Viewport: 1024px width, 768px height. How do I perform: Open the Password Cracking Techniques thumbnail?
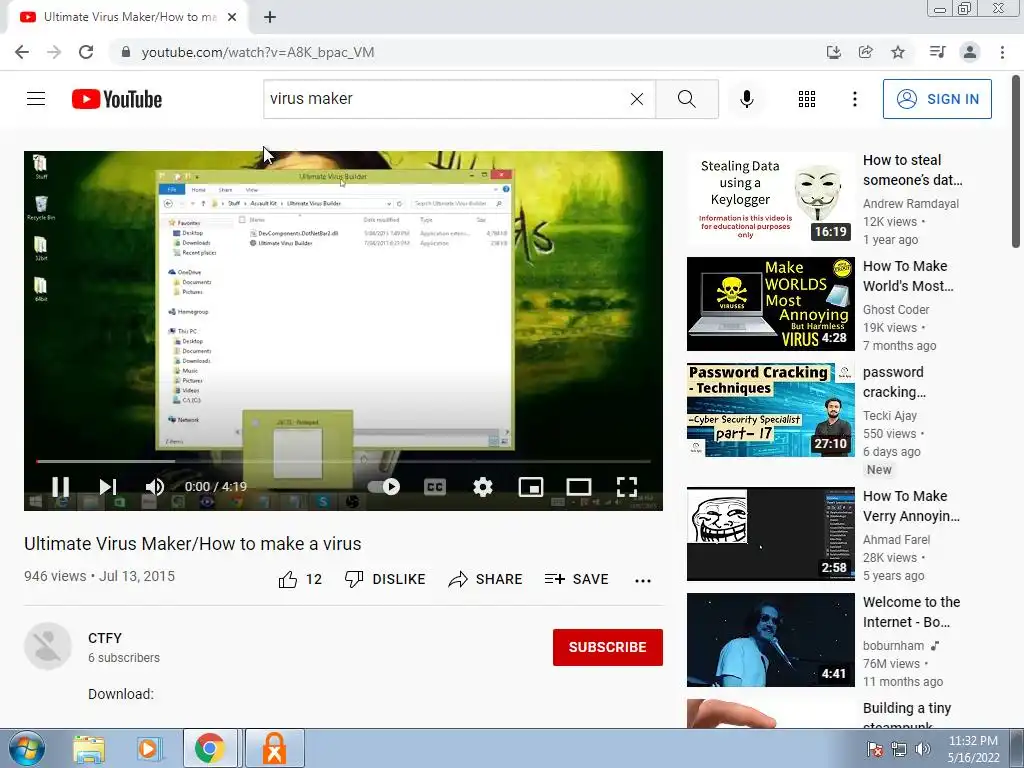pos(771,409)
